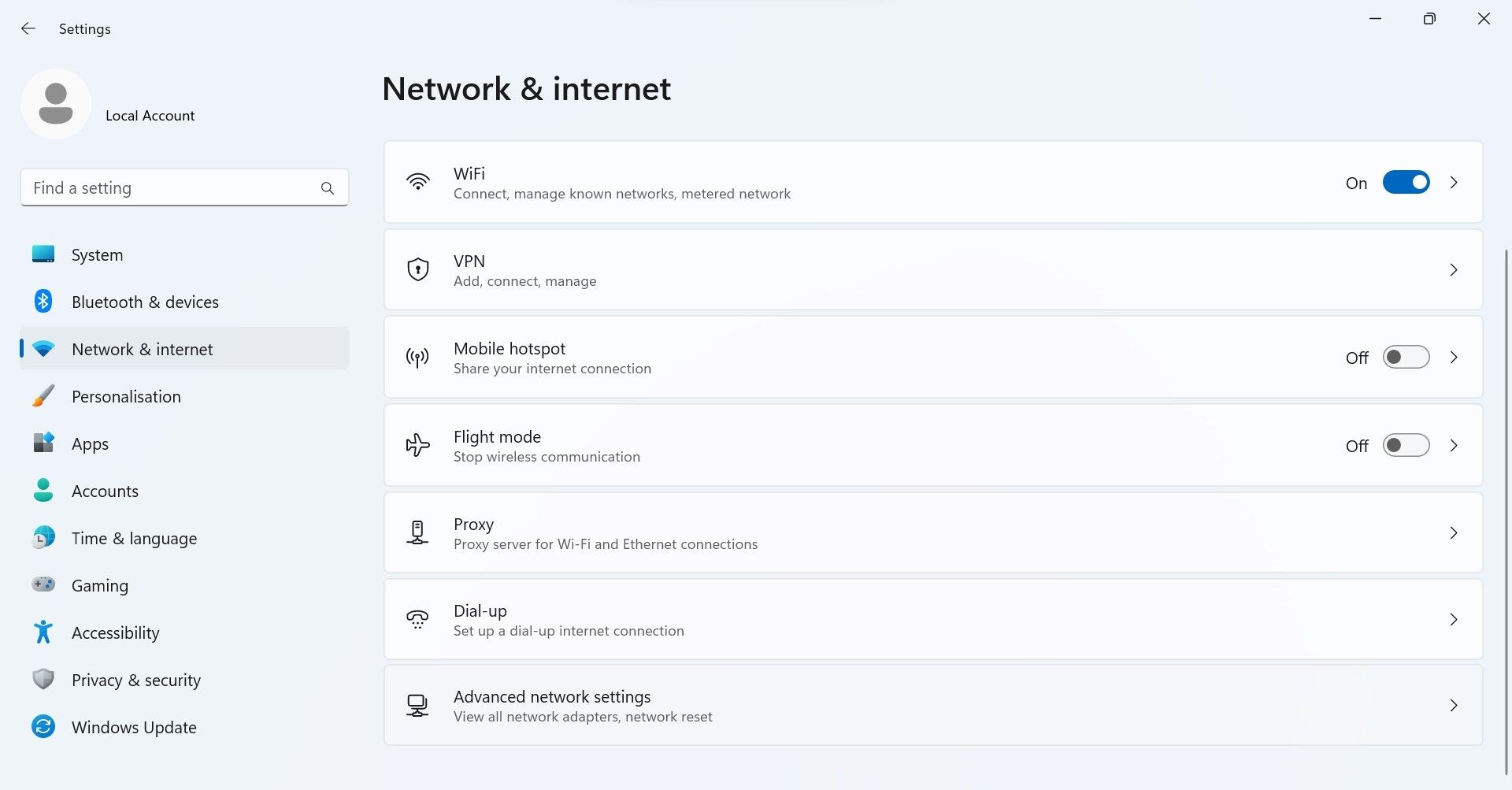Expand Advanced network settings chevron
The height and width of the screenshot is (790, 1512).
[x=1454, y=706]
